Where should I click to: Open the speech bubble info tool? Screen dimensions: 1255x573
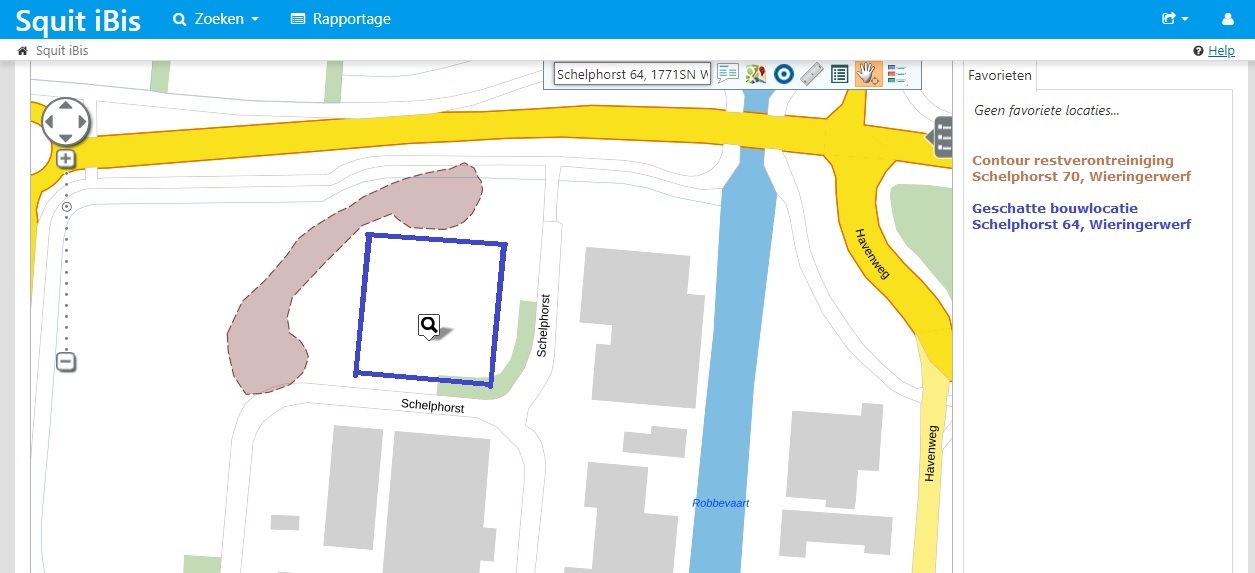(x=727, y=74)
